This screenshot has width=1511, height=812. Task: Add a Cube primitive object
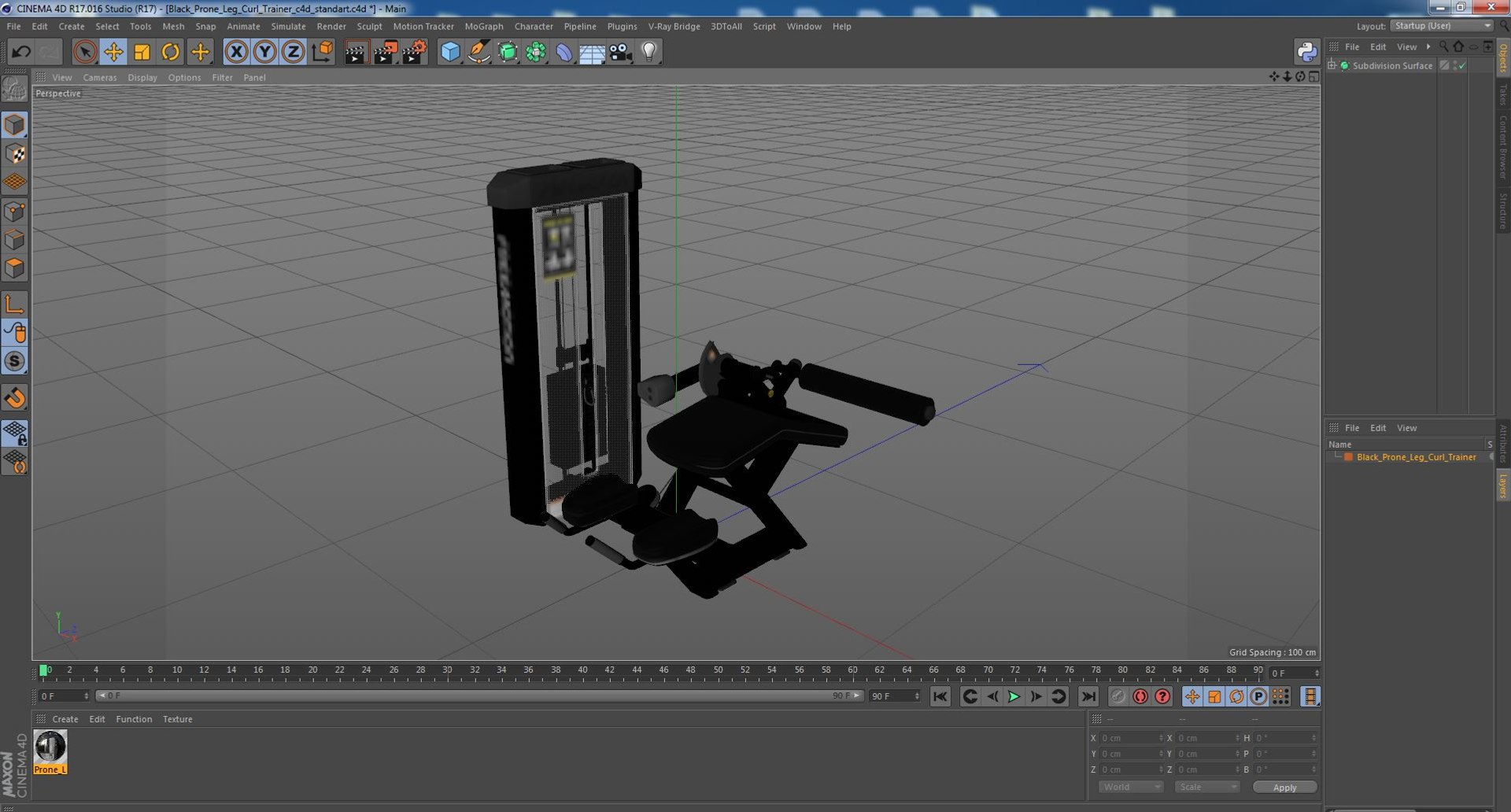tap(450, 53)
